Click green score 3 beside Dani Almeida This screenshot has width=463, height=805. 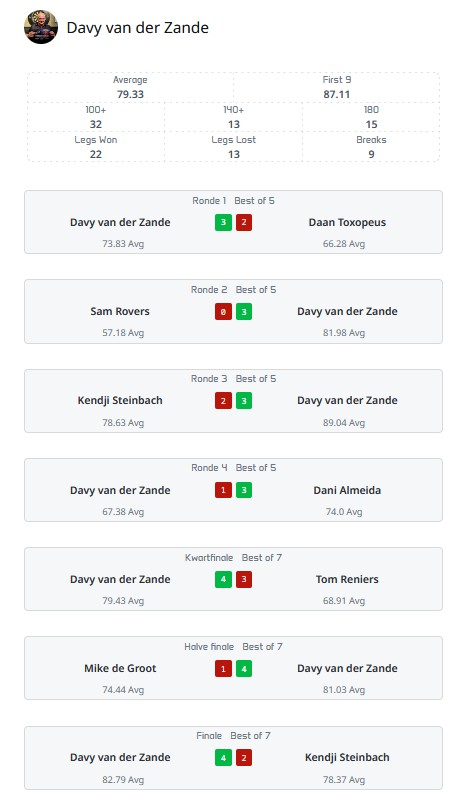[x=244, y=490]
